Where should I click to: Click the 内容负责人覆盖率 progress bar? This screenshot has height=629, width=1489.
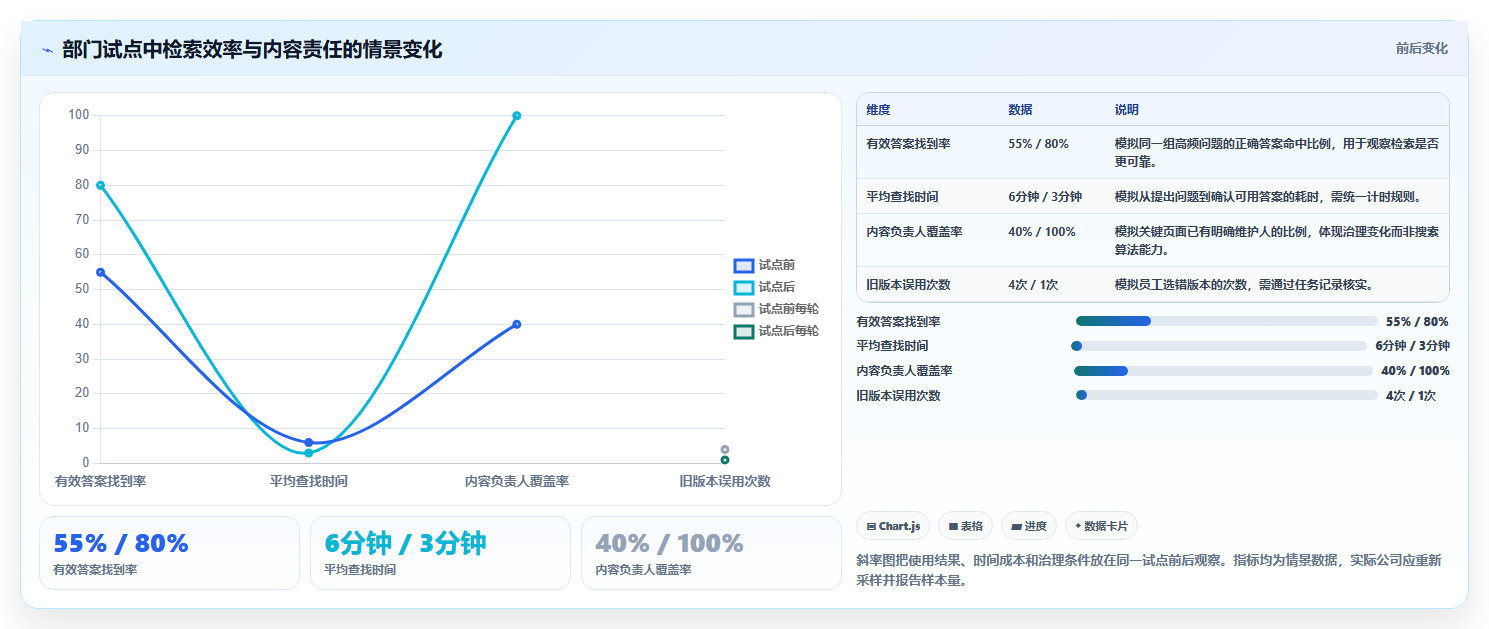pos(1223,371)
